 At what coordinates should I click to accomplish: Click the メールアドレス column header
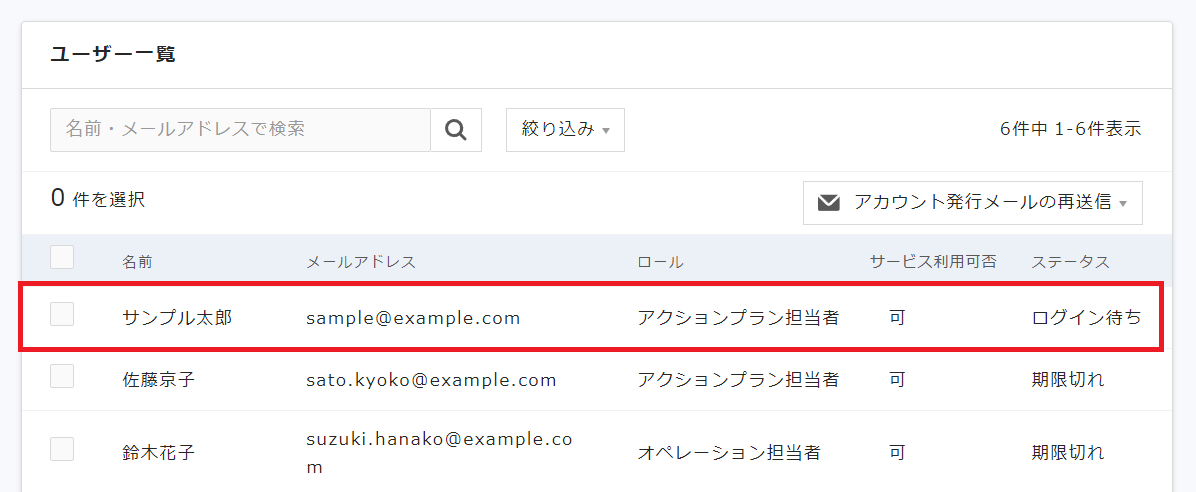pos(361,262)
